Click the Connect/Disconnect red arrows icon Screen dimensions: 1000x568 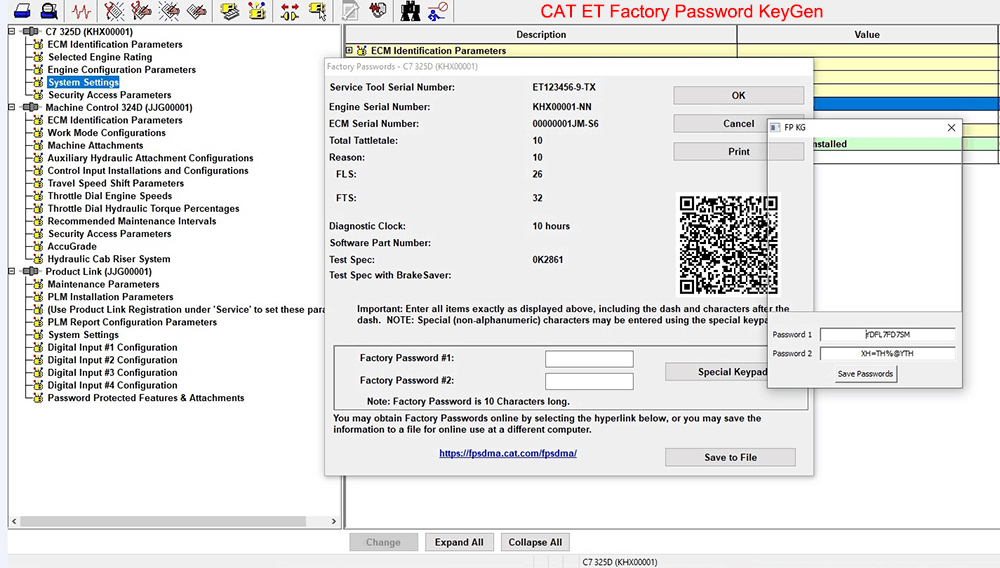pyautogui.click(x=290, y=10)
